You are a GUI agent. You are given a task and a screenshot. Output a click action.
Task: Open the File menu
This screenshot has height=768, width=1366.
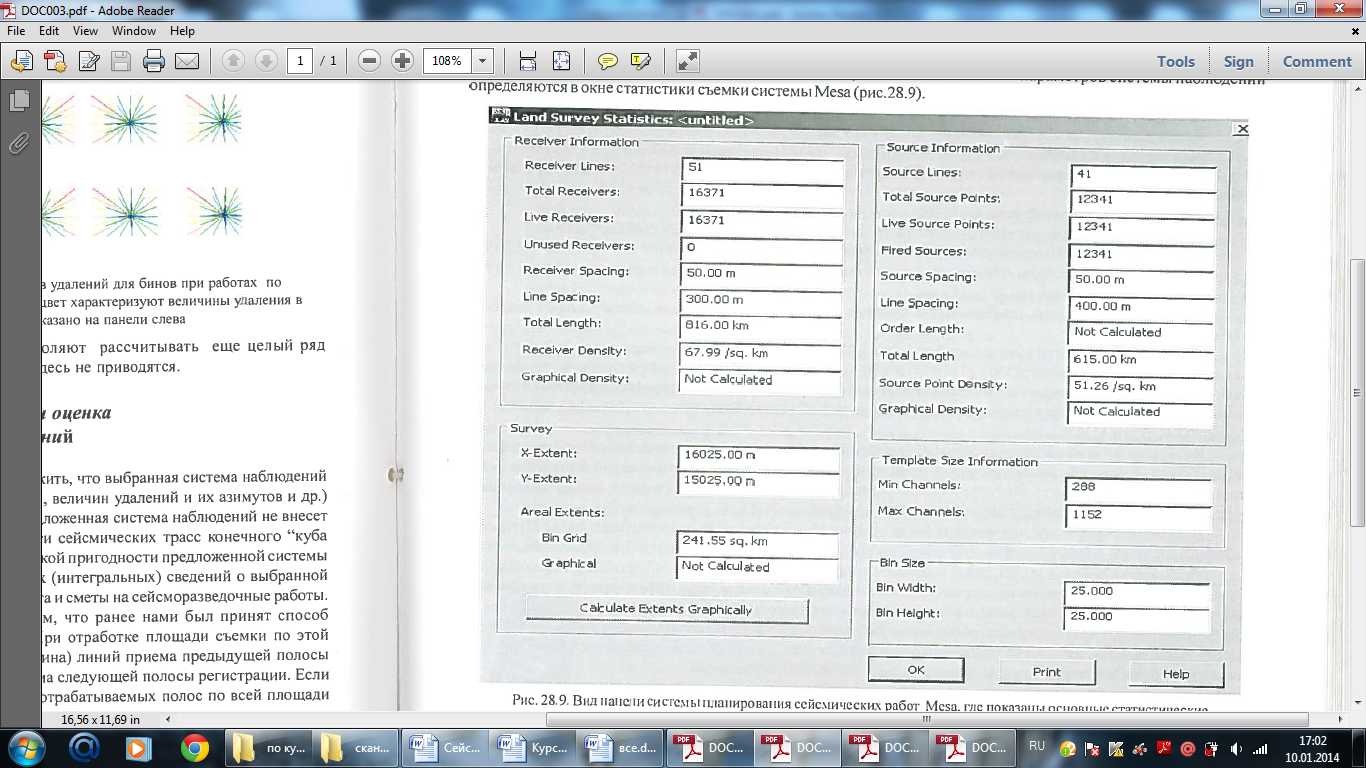tap(15, 31)
